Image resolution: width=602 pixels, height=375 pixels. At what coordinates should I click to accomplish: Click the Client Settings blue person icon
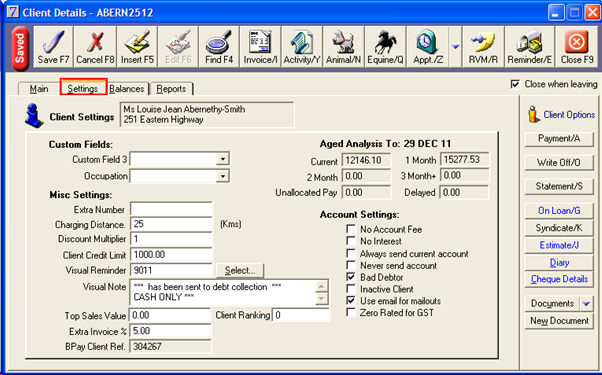[x=34, y=116]
